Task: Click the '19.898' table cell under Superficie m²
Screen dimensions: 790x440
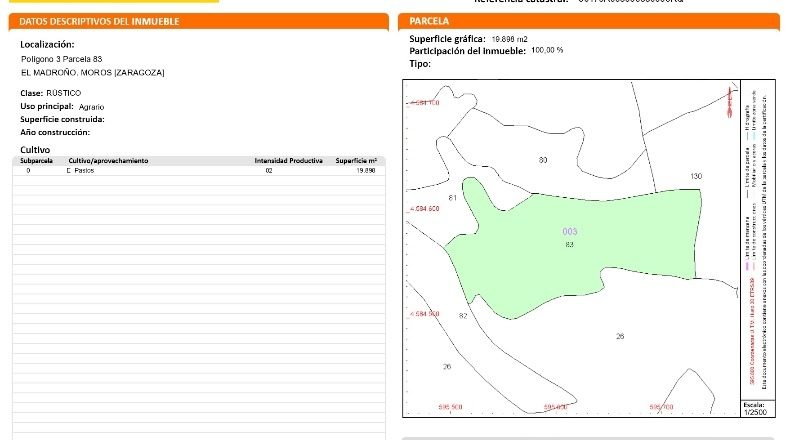Action: [x=366, y=170]
